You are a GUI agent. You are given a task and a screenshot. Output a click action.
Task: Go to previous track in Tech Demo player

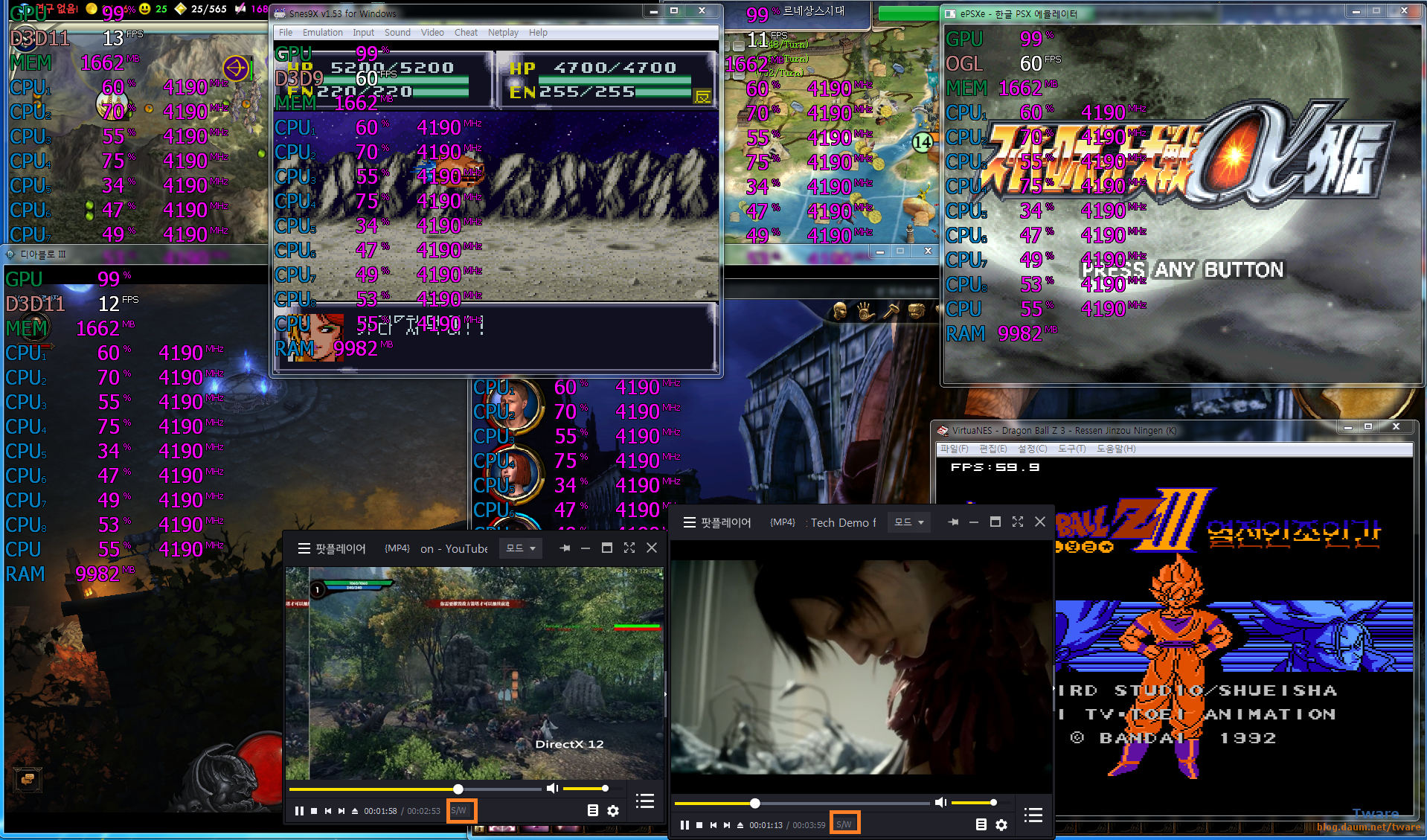tap(713, 824)
